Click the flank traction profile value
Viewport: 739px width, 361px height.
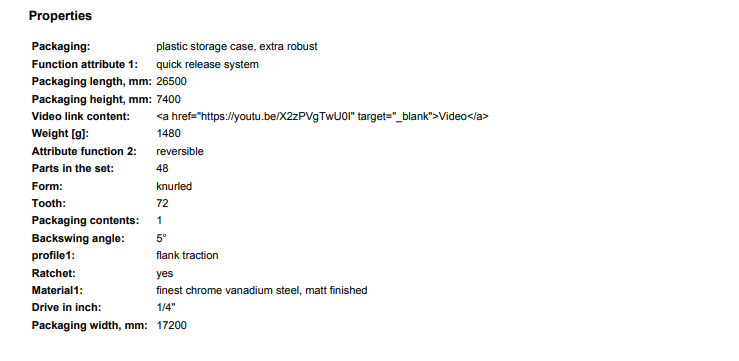(x=187, y=255)
